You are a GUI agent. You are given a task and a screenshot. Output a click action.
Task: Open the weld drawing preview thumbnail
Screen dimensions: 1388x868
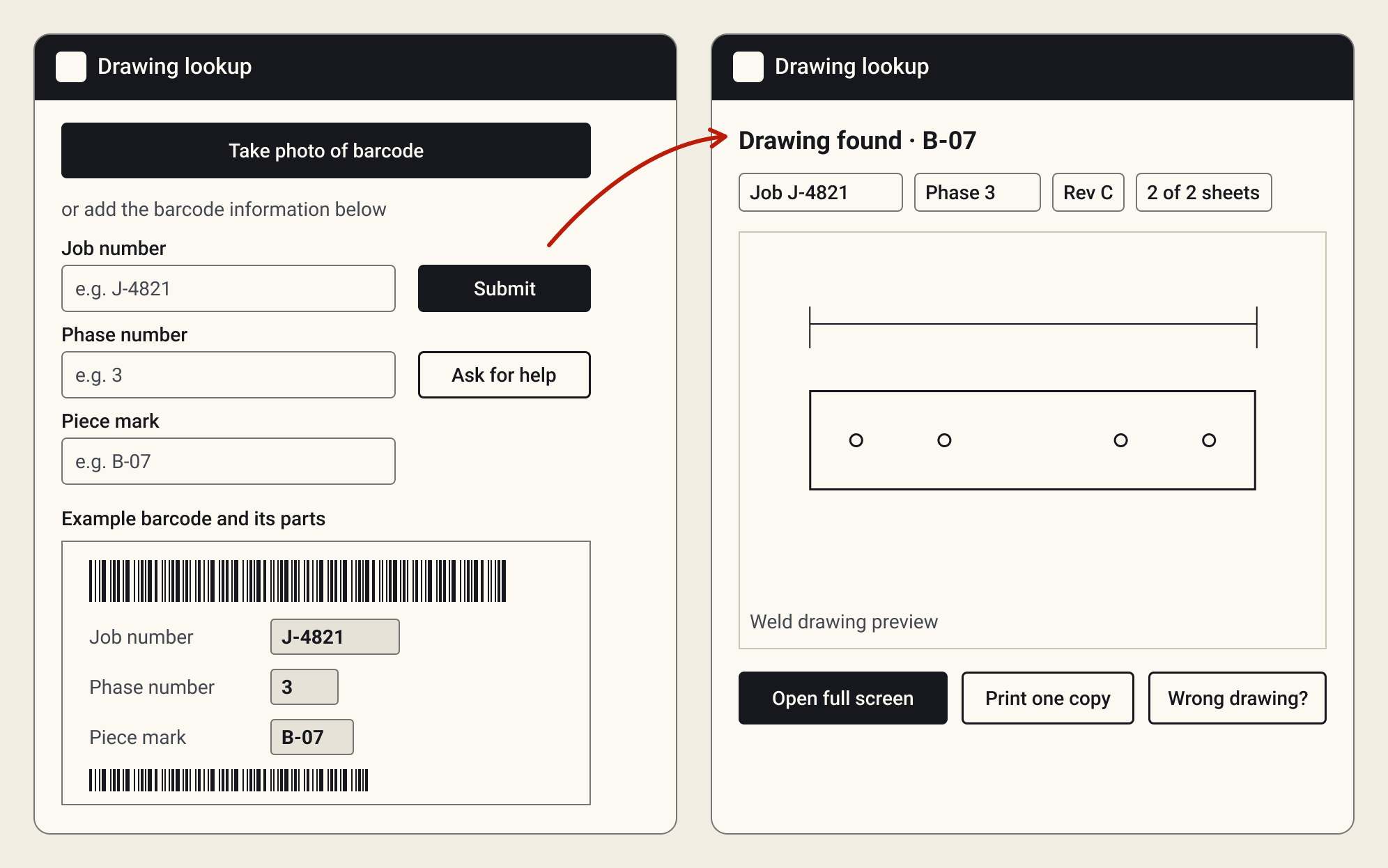tap(1033, 440)
